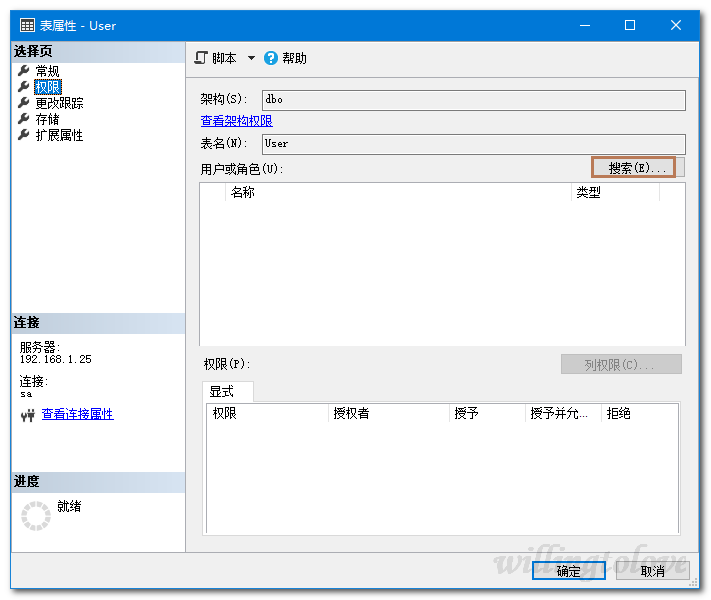Click the 架构 field containing dbo
711x600 pixels.
[473, 100]
